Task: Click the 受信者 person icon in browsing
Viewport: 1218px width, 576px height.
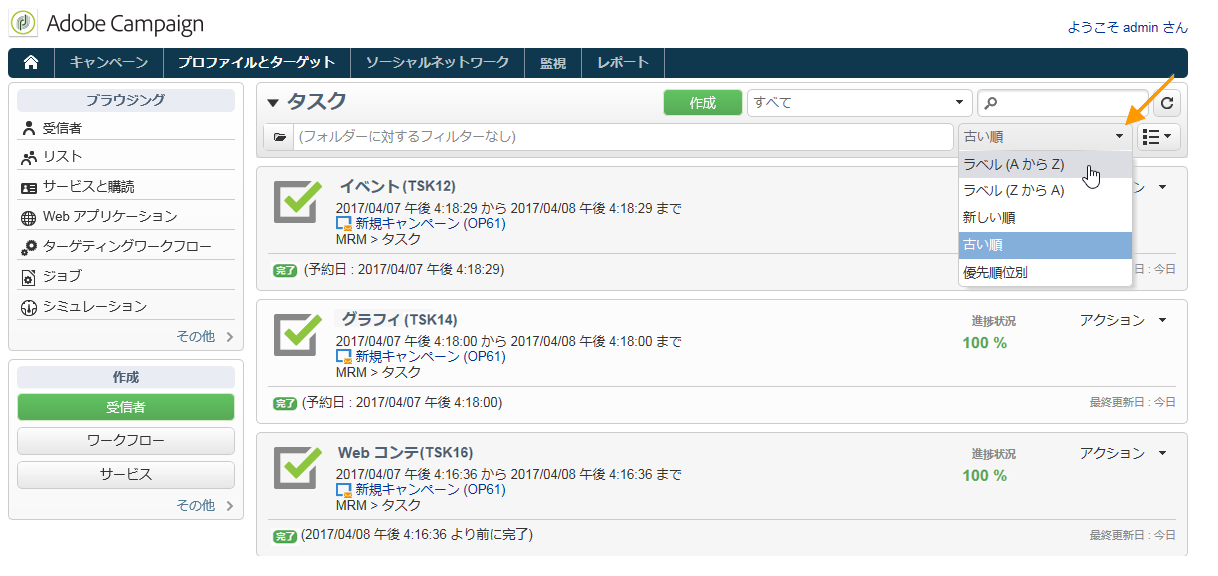Action: coord(28,128)
